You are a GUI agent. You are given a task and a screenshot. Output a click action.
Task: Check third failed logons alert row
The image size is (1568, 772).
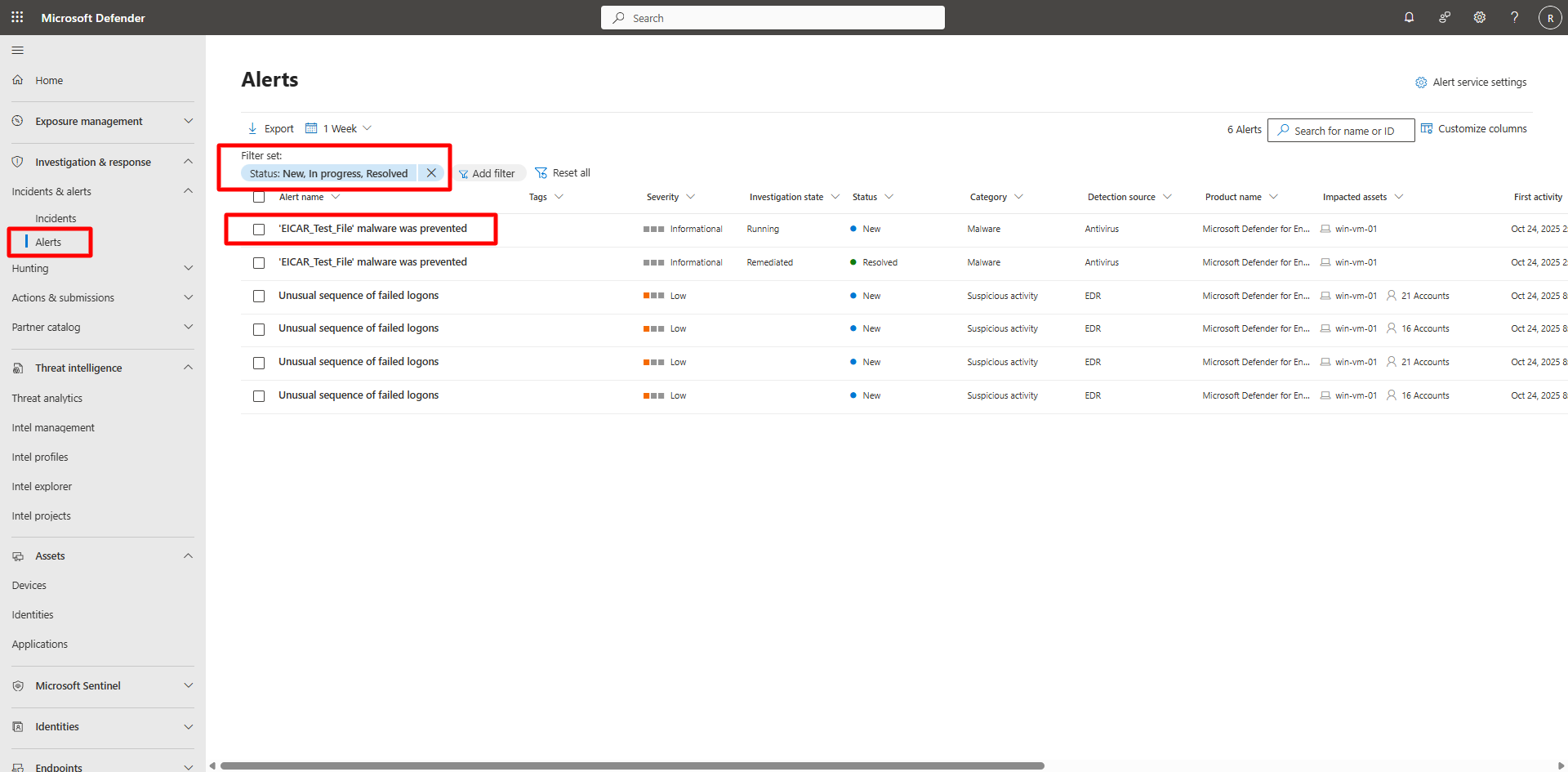coord(259,363)
